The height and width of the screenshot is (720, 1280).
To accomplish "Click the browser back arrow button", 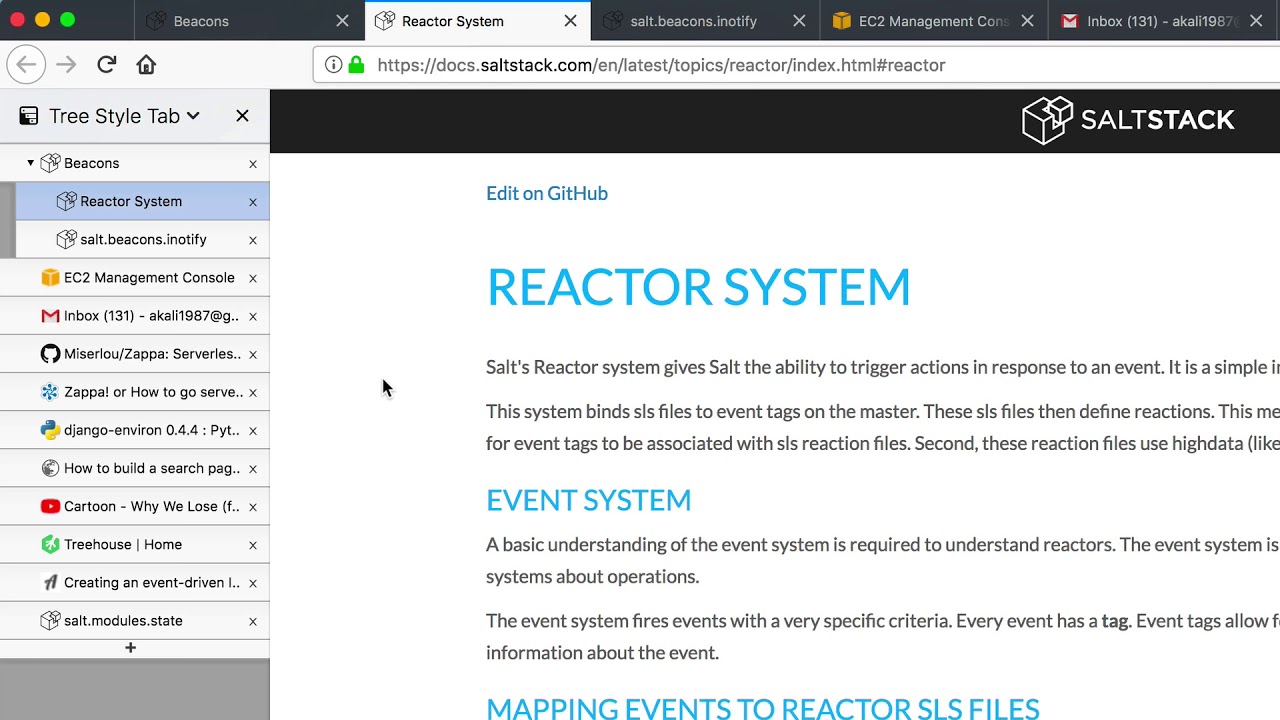I will tap(26, 65).
